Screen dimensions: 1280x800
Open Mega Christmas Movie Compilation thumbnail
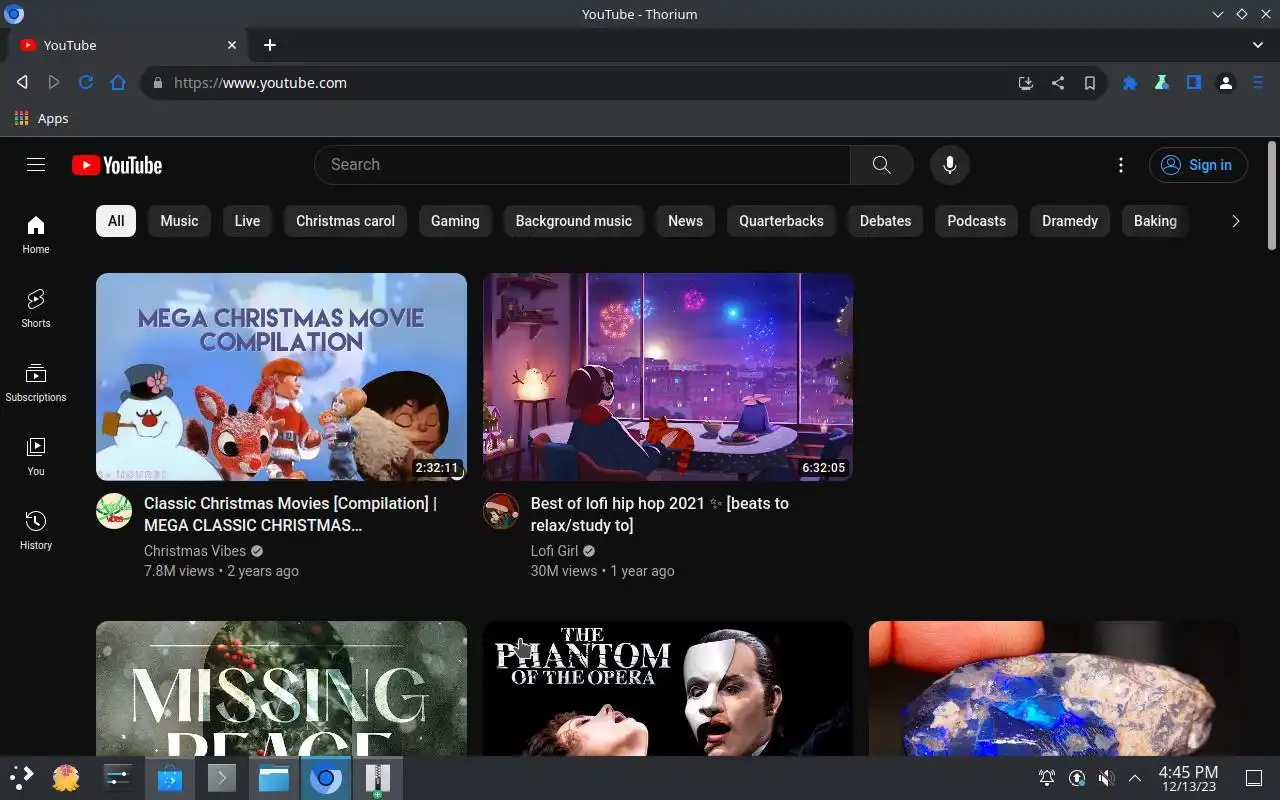pos(281,377)
